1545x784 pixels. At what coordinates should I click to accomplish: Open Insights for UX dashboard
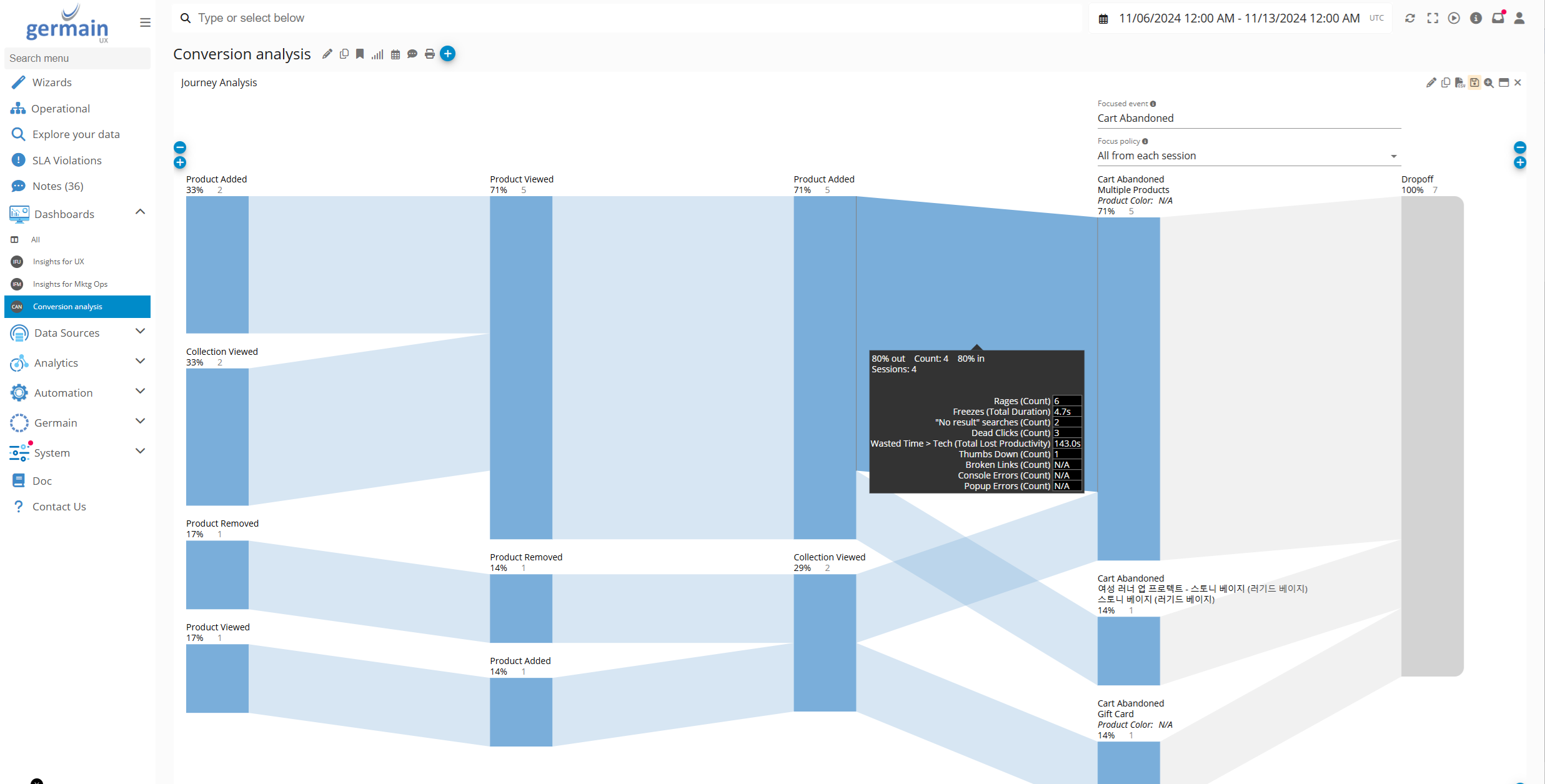tap(58, 262)
